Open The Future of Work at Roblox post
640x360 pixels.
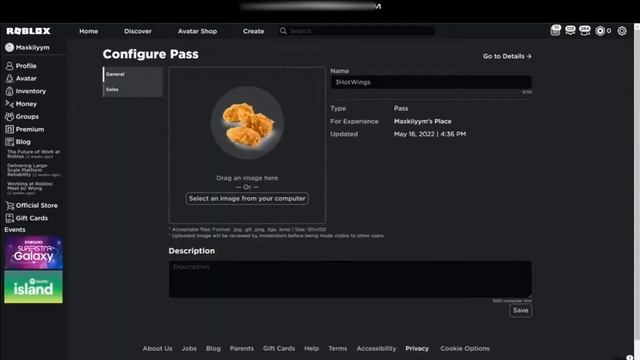pos(33,154)
